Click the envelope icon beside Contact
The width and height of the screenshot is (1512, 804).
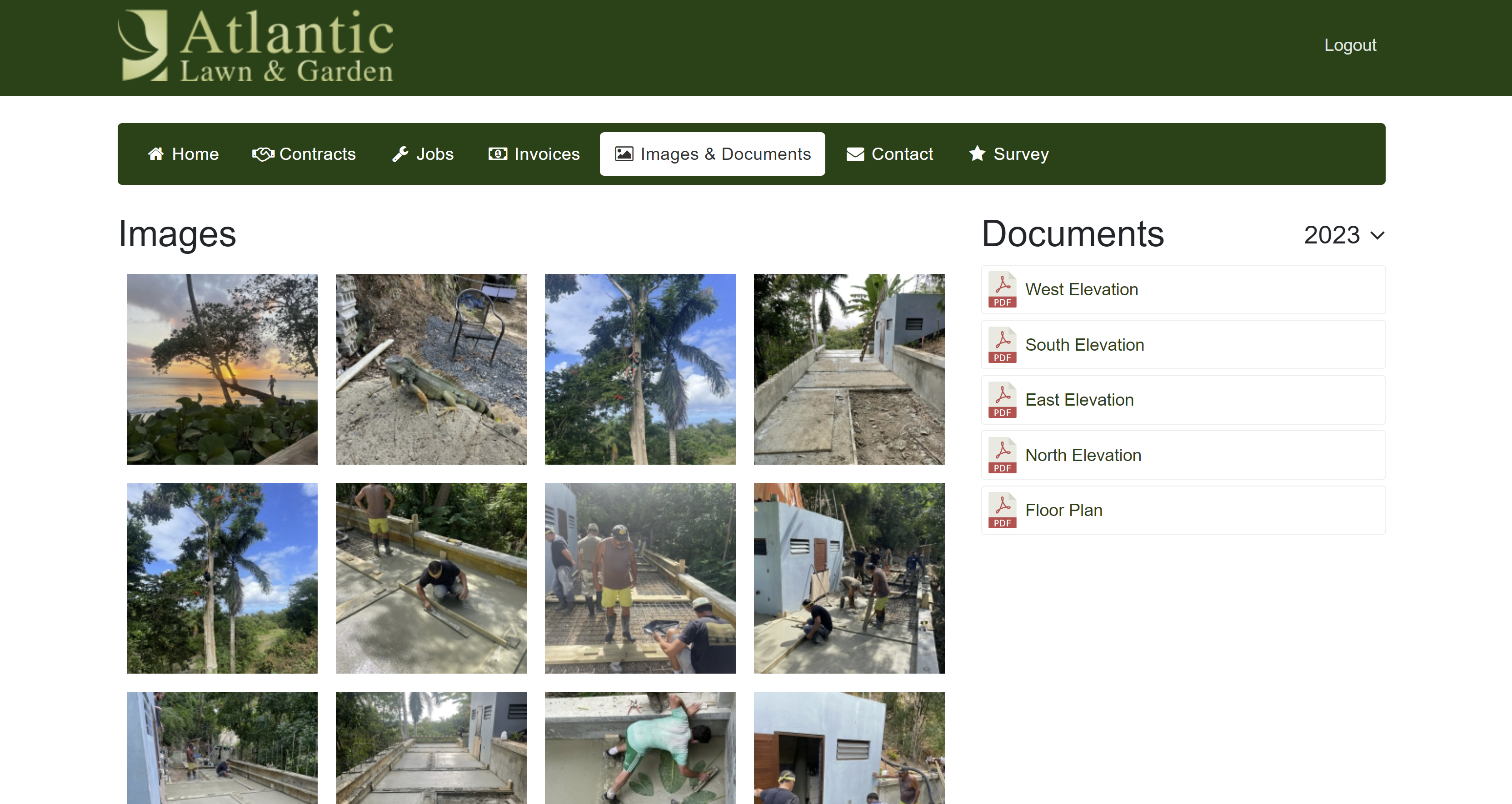coord(855,154)
